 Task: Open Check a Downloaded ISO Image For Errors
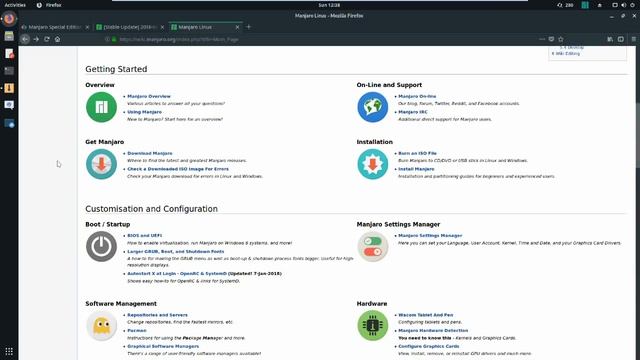178,169
